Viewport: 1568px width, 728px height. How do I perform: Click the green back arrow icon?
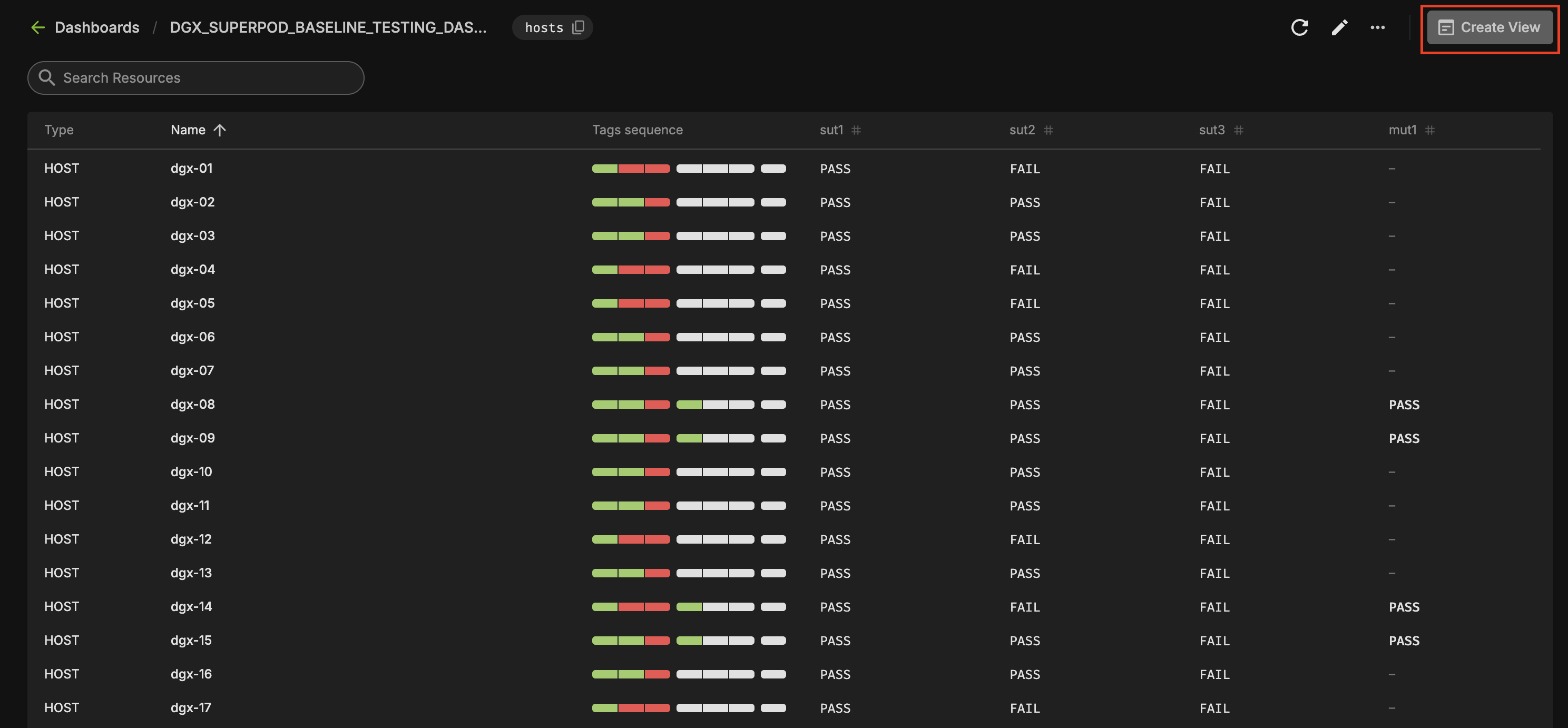tap(38, 27)
